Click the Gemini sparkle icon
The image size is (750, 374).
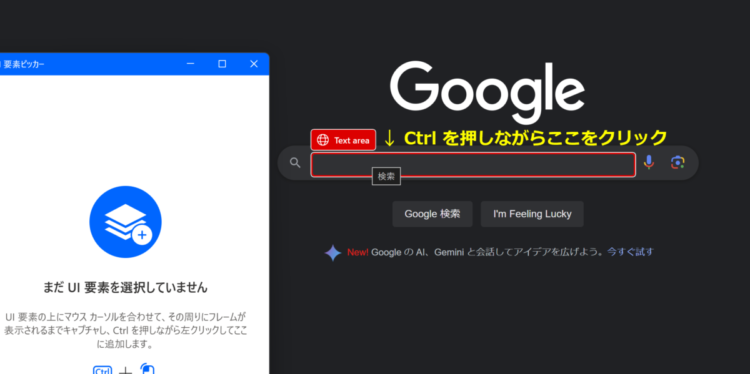point(333,253)
